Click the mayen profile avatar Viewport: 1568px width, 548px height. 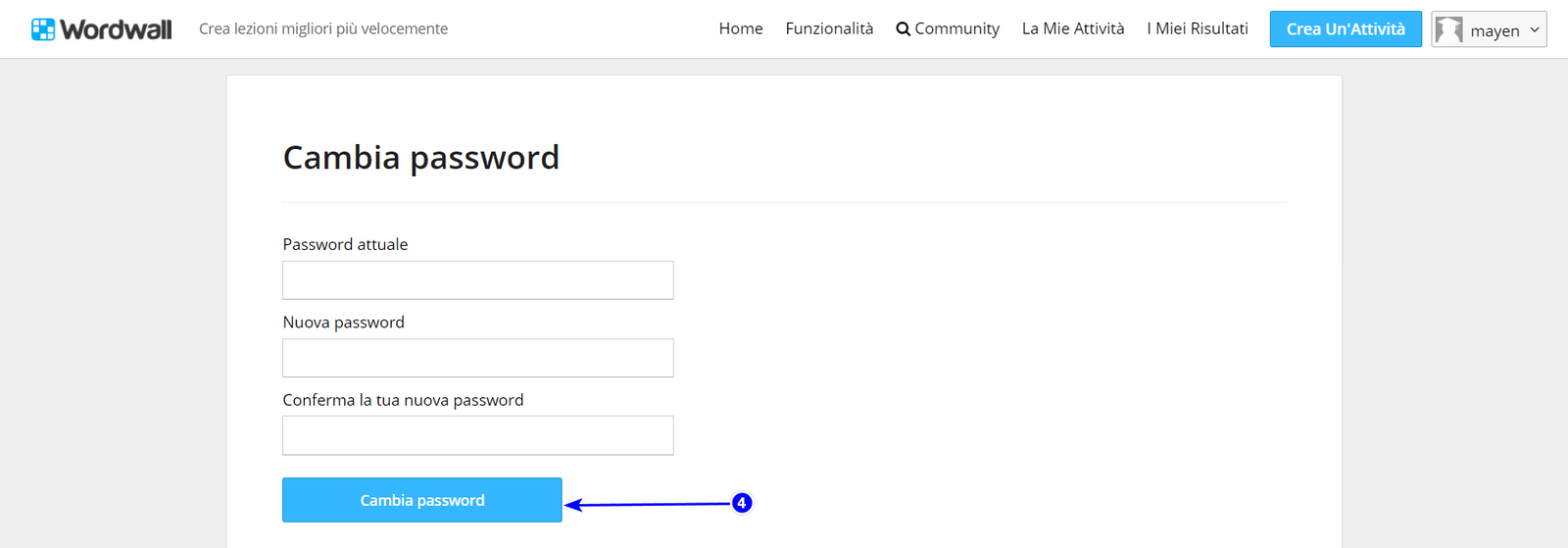(1448, 29)
